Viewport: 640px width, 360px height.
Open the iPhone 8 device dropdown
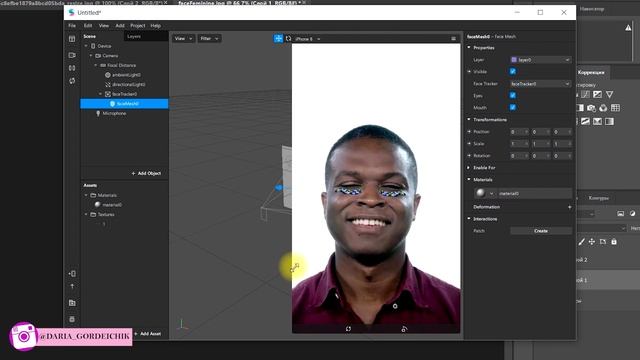(307, 39)
